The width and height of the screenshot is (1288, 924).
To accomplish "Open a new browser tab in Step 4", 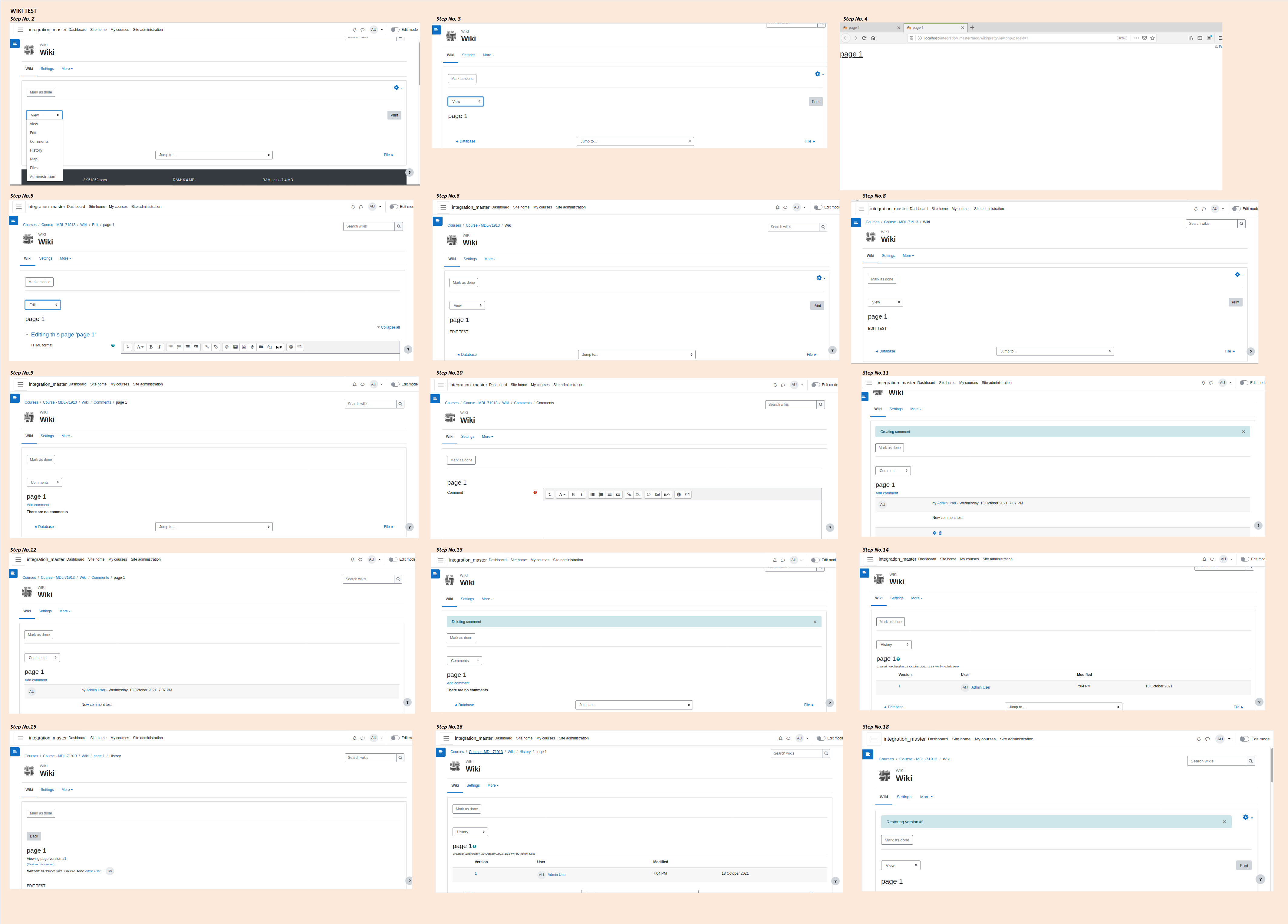I will 972,27.
